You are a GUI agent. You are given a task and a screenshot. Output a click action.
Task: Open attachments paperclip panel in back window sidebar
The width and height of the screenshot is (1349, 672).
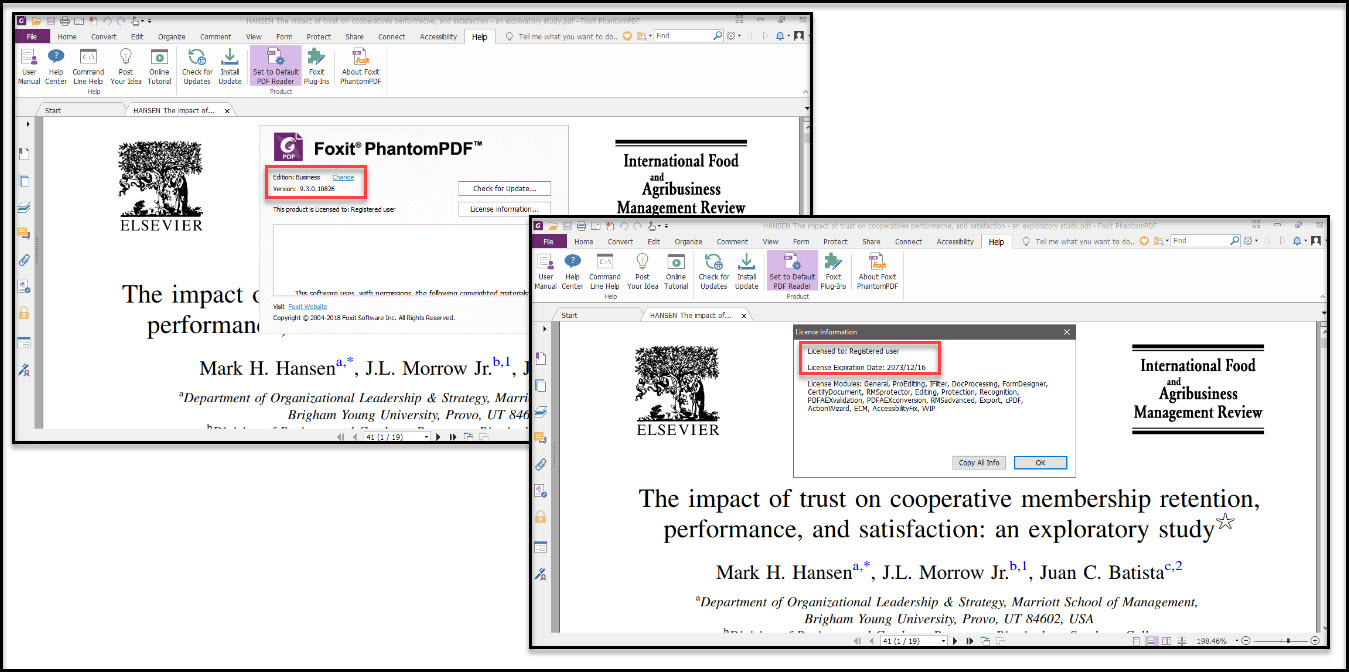(24, 259)
